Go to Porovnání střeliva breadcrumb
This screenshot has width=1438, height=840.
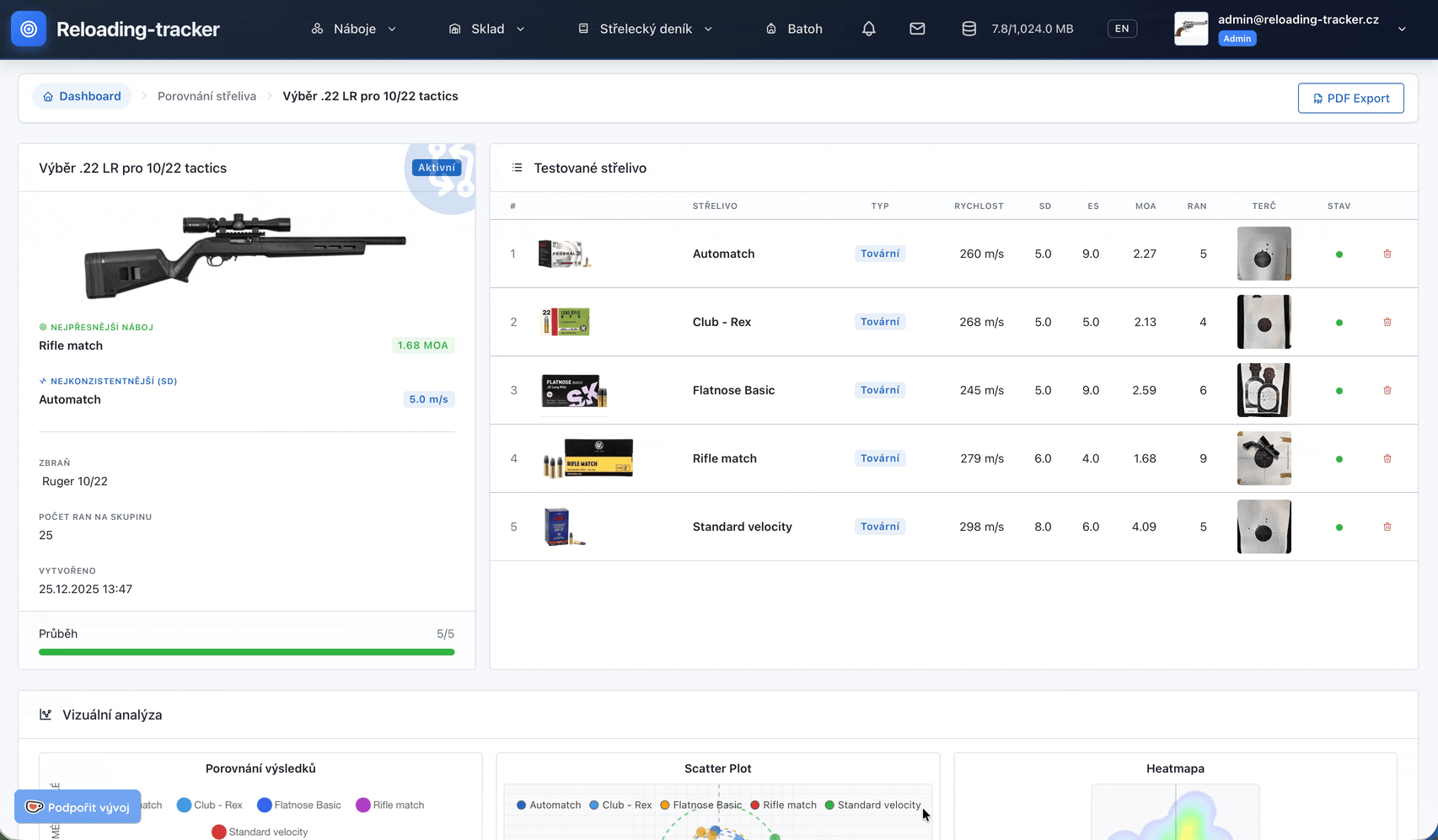click(x=207, y=96)
